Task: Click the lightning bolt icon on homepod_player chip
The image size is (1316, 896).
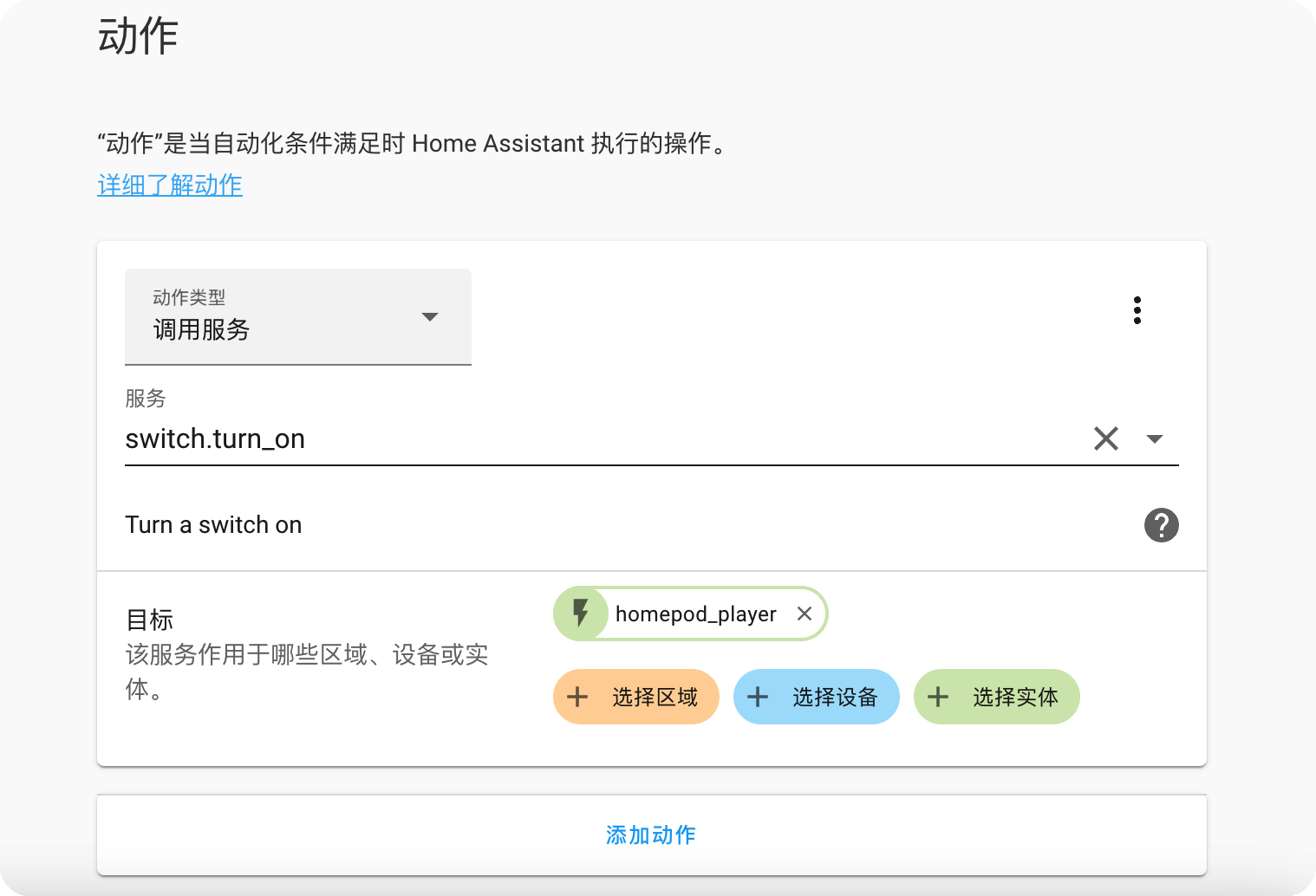Action: coord(581,614)
